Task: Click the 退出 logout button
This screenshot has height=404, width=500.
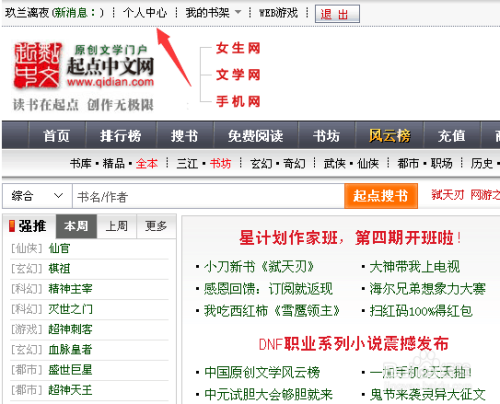Action: pyautogui.click(x=337, y=14)
